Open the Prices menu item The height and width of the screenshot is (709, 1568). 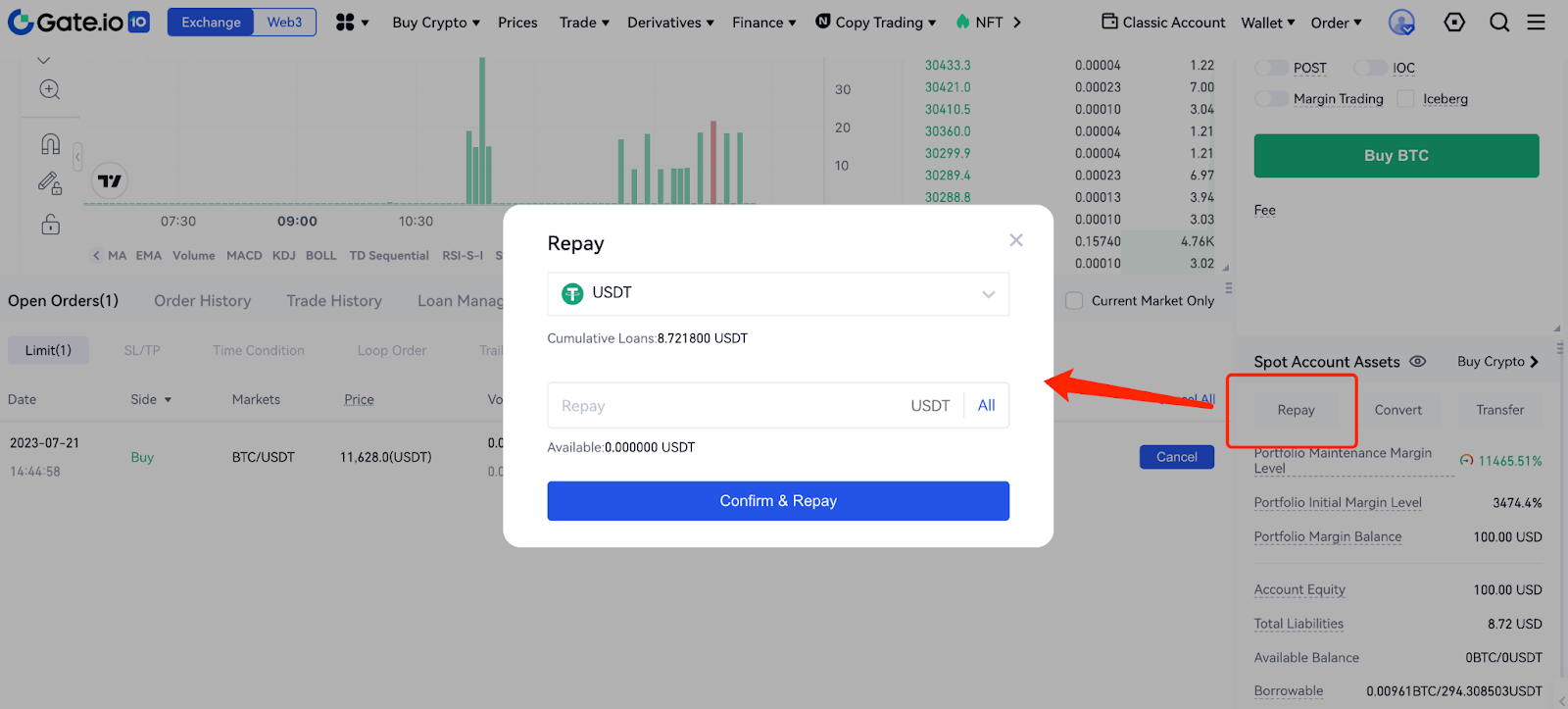517,23
